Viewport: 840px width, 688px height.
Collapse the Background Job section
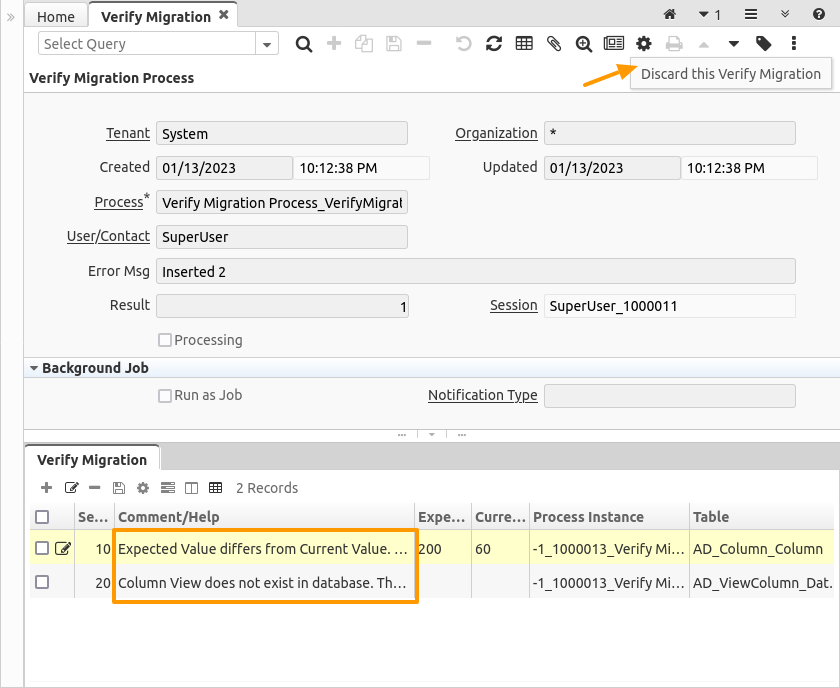34,368
